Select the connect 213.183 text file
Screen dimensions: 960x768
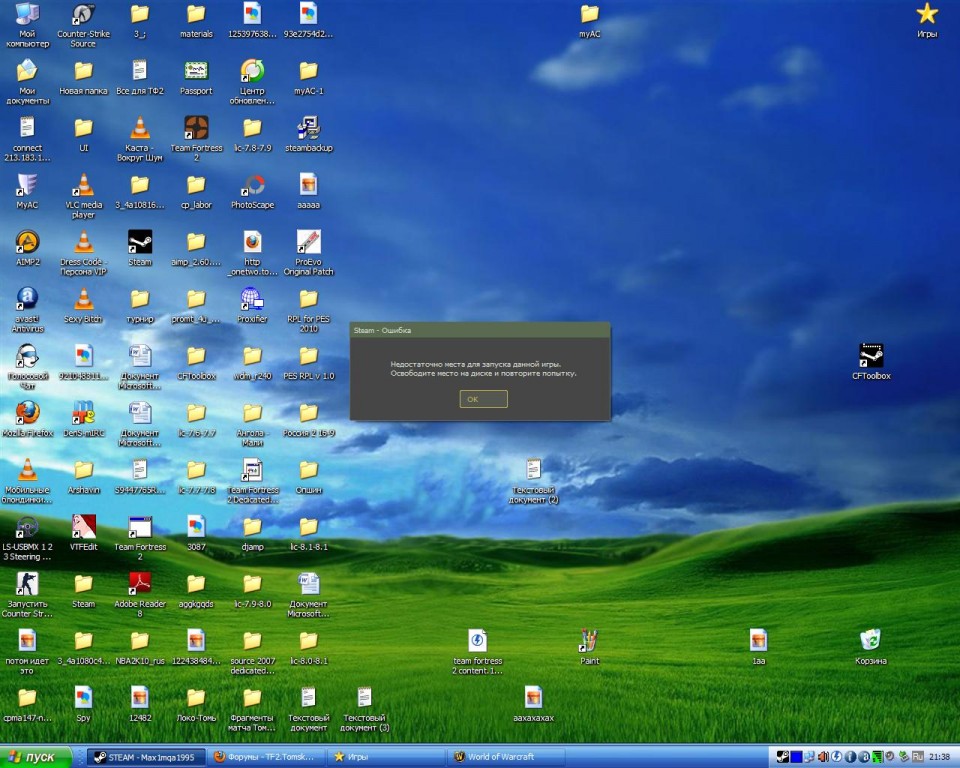pyautogui.click(x=27, y=139)
